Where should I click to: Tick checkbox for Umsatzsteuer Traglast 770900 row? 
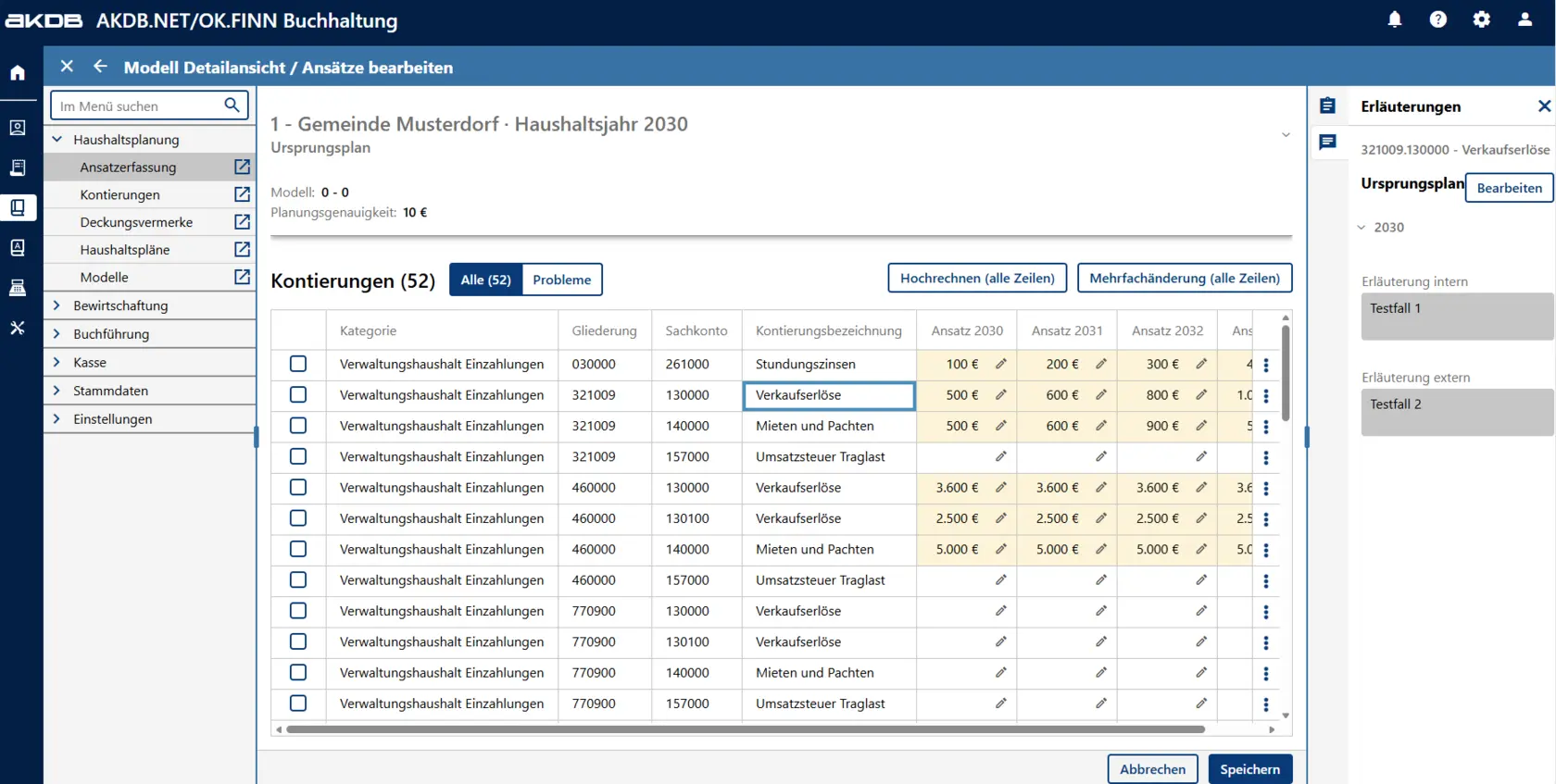pyautogui.click(x=298, y=703)
